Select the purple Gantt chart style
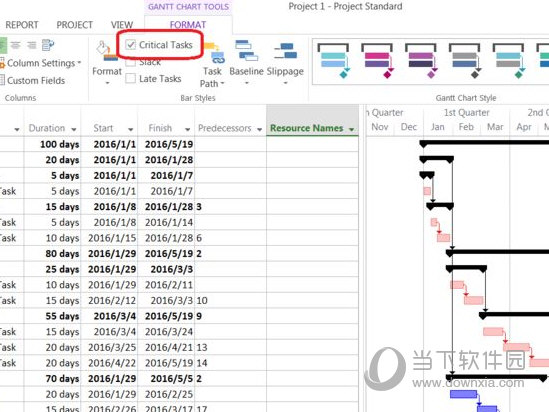This screenshot has width=549, height=412. [x=421, y=61]
